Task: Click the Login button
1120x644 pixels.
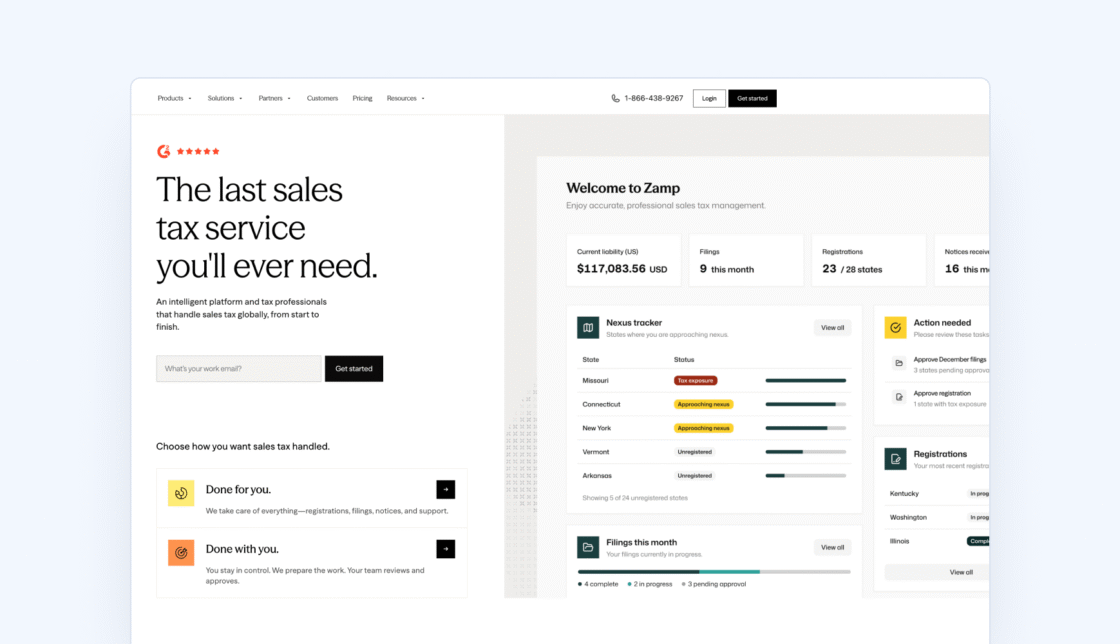Action: pos(709,99)
